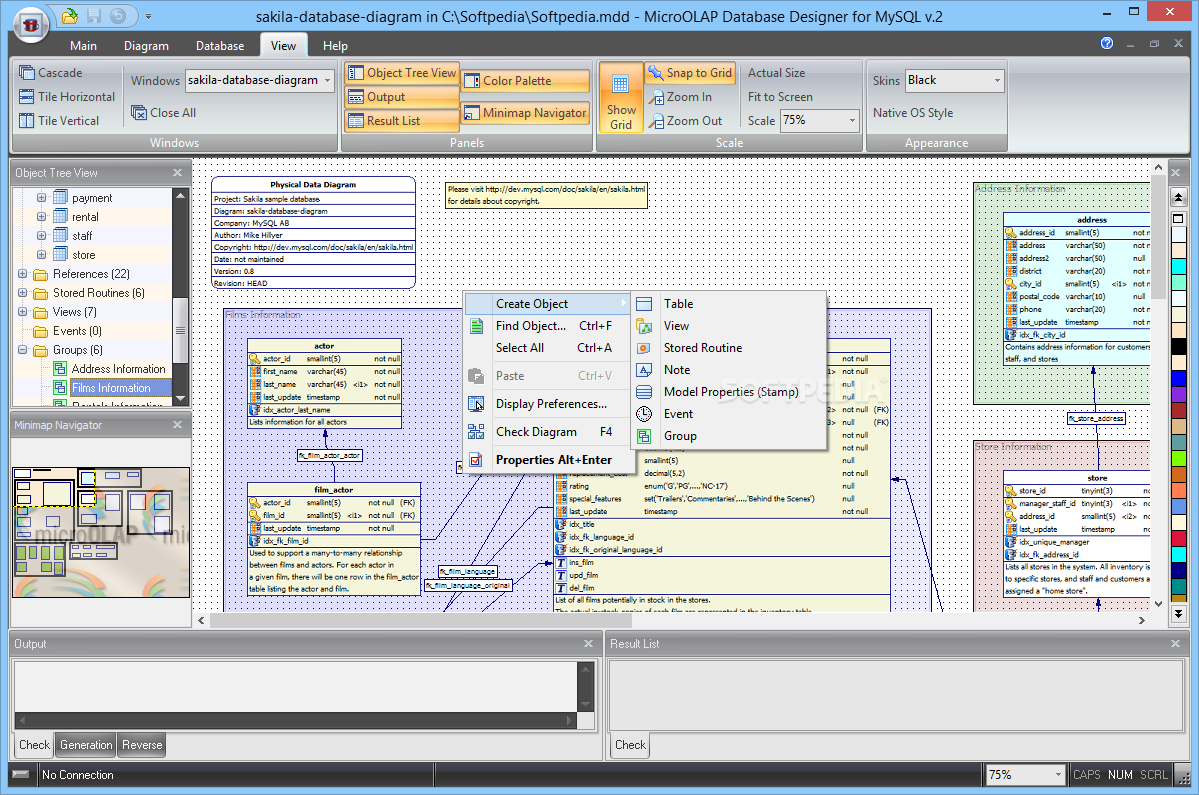Open the ribbon Scale 75% dropdown
Viewport: 1199px width, 795px height.
852,120
